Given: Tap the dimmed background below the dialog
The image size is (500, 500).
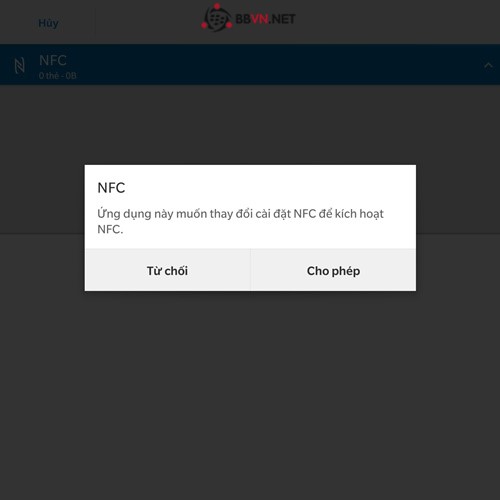Looking at the screenshot, I should coord(250,393).
